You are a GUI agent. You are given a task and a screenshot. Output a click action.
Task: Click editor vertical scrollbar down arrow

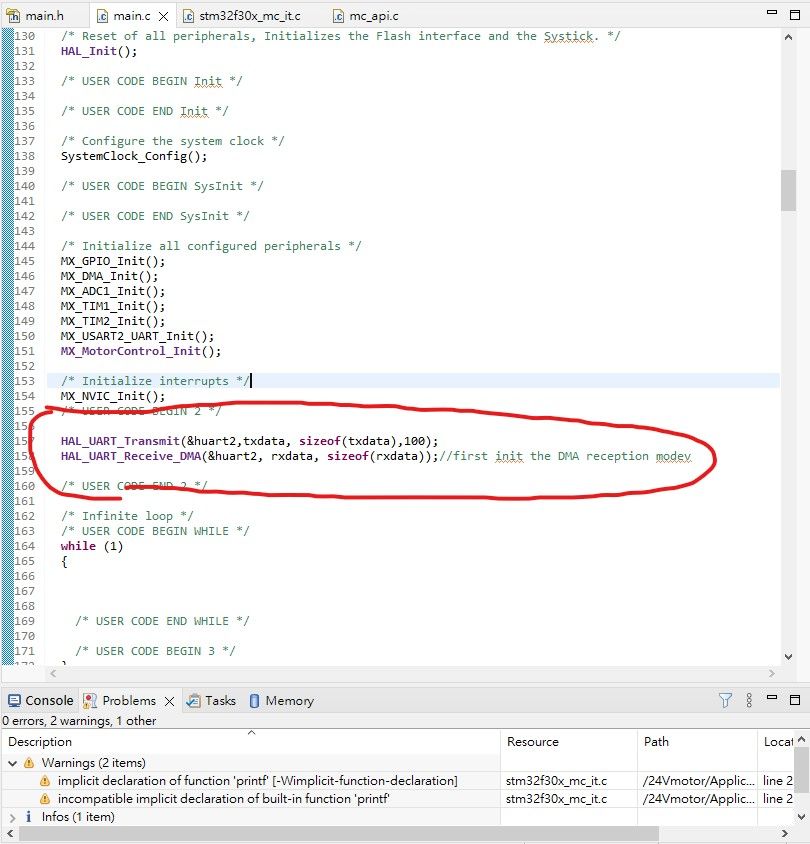coord(788,656)
